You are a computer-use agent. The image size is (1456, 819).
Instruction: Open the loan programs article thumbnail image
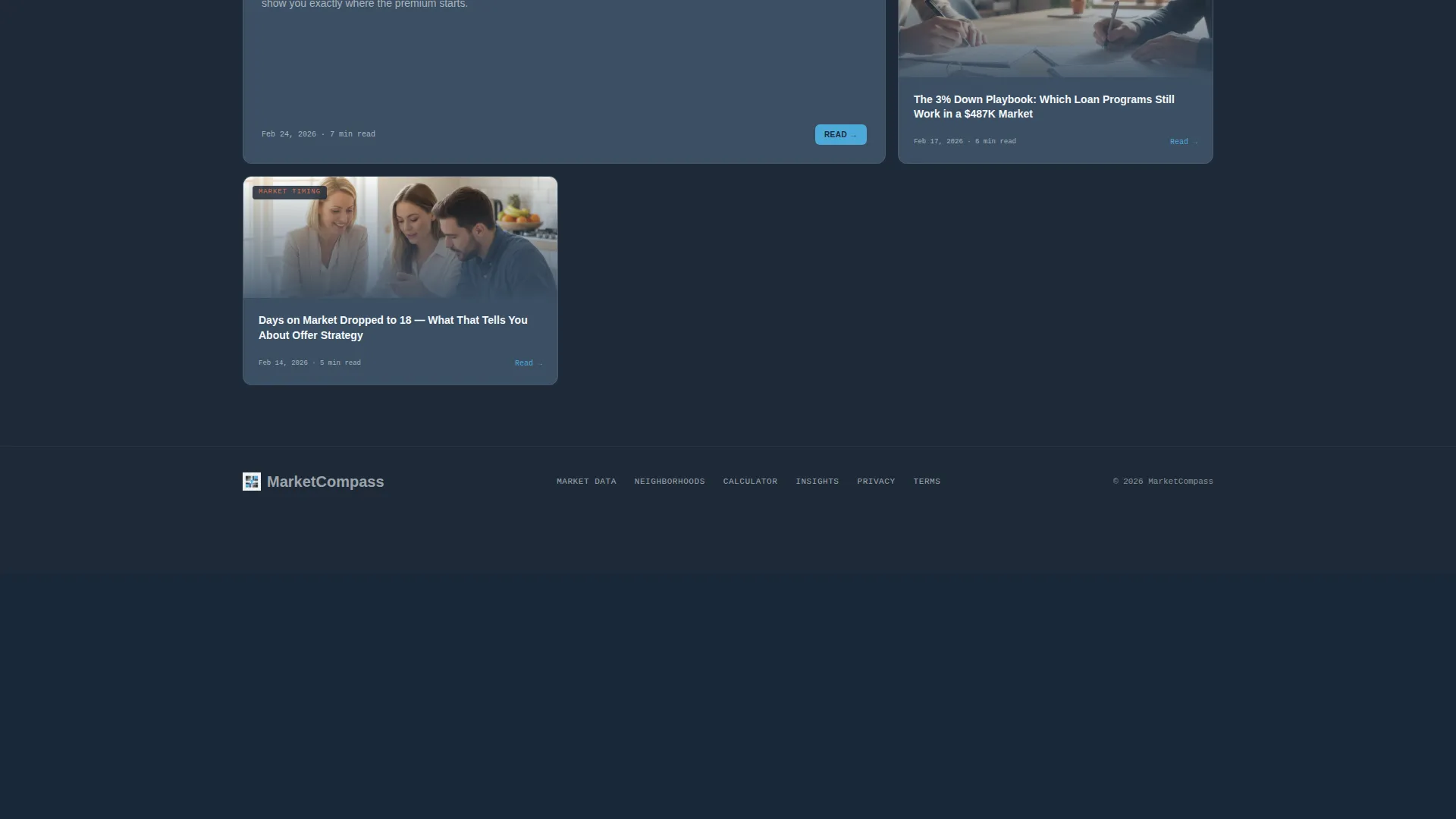tap(1056, 38)
